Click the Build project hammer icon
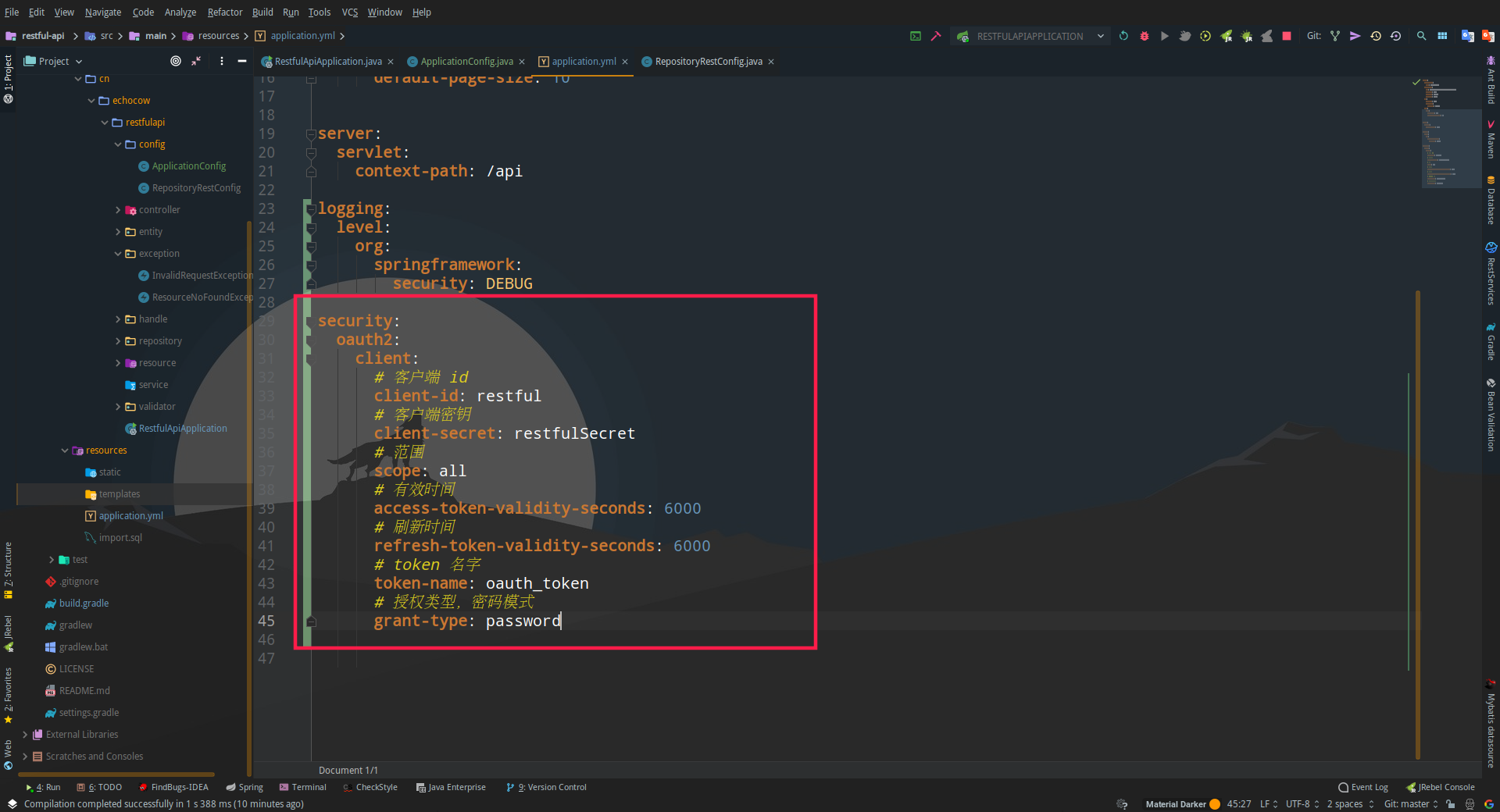Image resolution: width=1500 pixels, height=812 pixels. pyautogui.click(x=936, y=36)
